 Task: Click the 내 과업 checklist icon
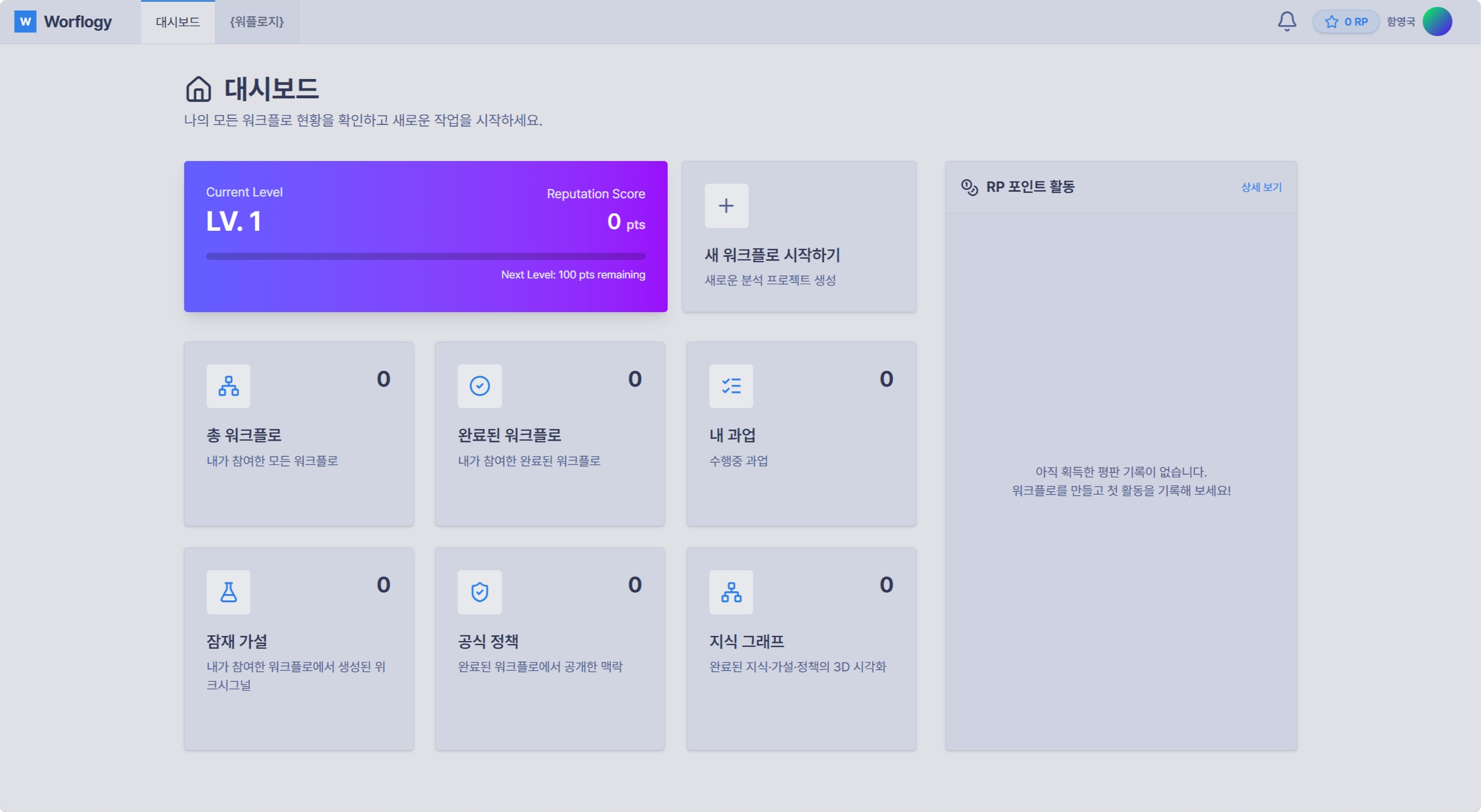click(731, 386)
